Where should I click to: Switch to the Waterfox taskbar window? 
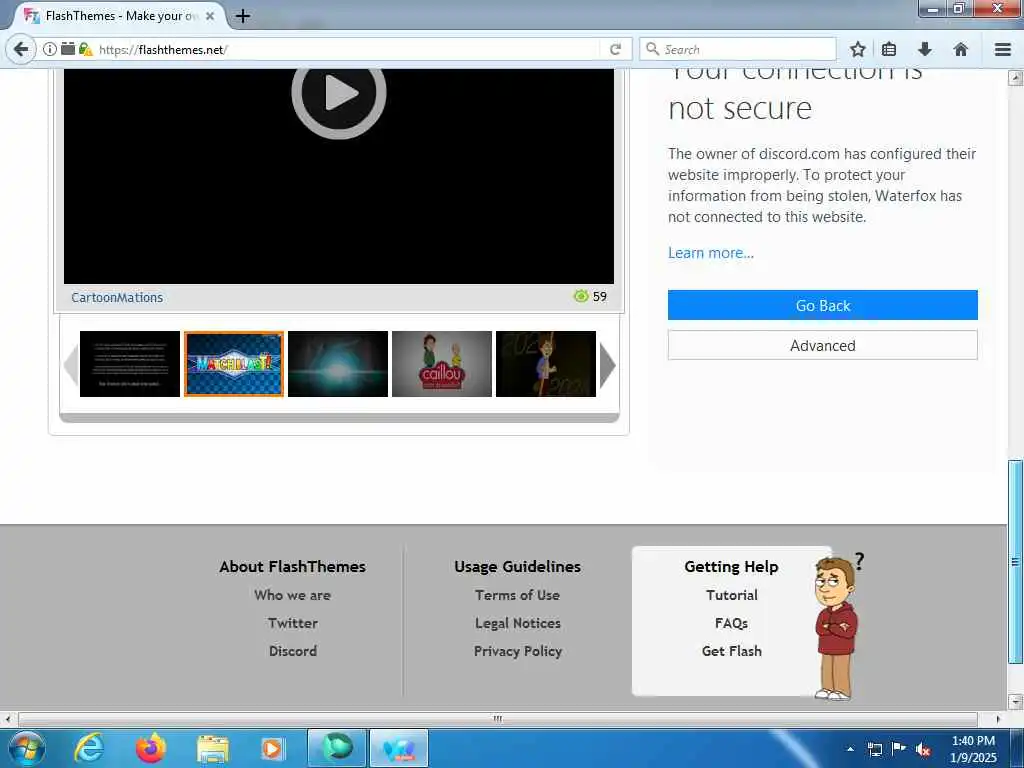(x=399, y=748)
